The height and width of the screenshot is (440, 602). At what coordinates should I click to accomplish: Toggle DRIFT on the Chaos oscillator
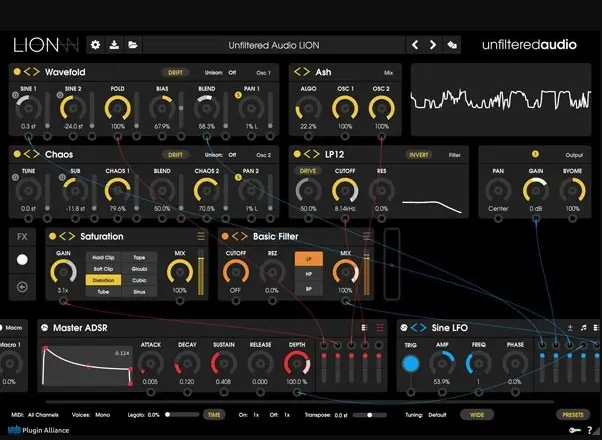175,155
